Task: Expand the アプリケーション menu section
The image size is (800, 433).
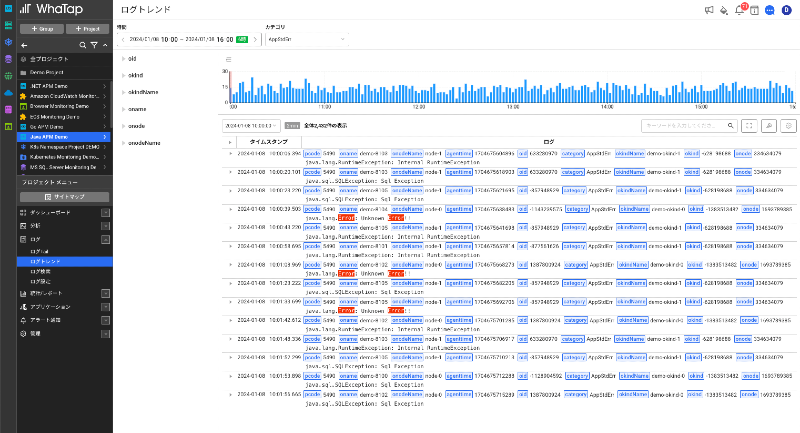Action: pos(105,307)
